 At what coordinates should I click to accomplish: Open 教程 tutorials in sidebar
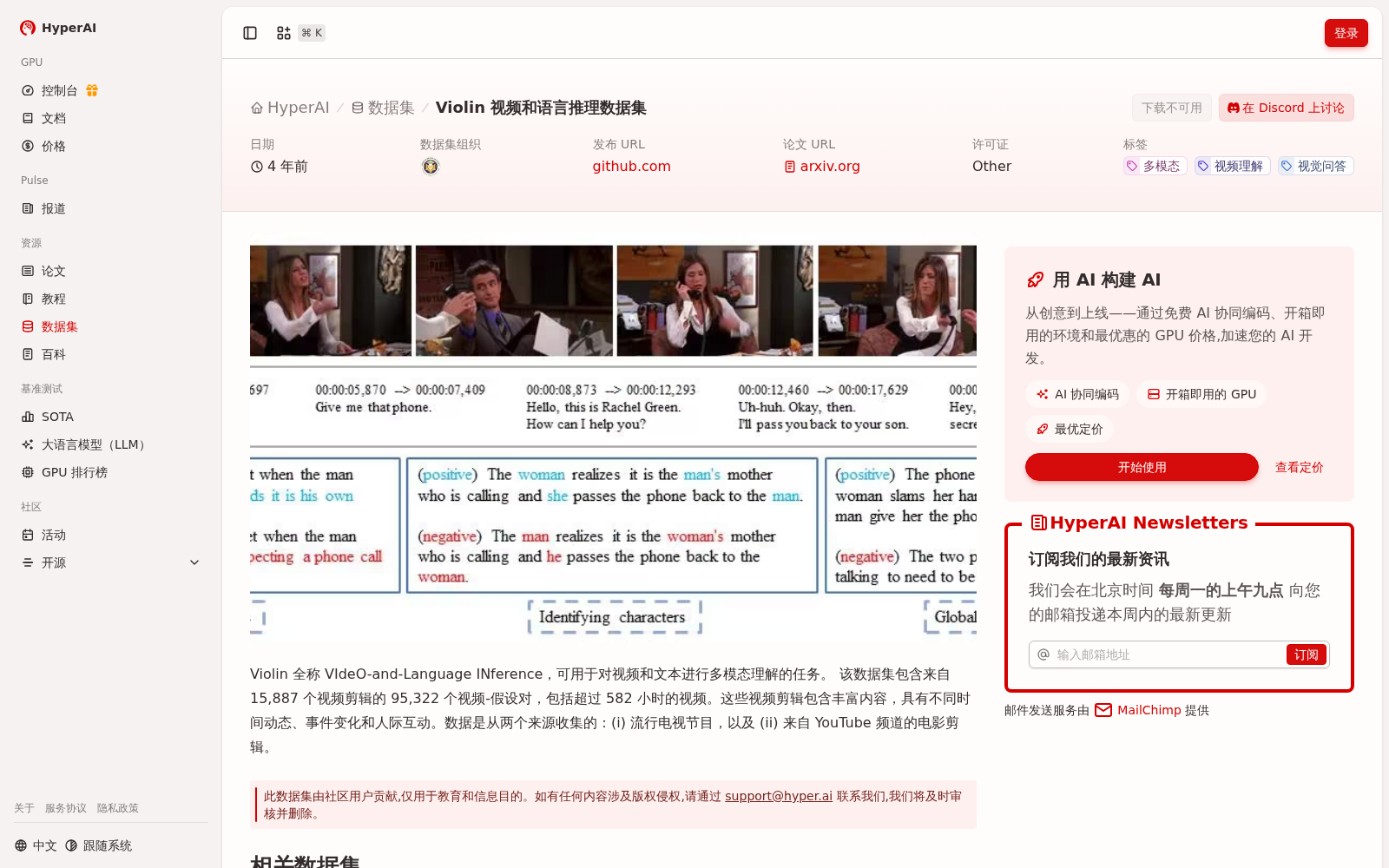(111, 299)
